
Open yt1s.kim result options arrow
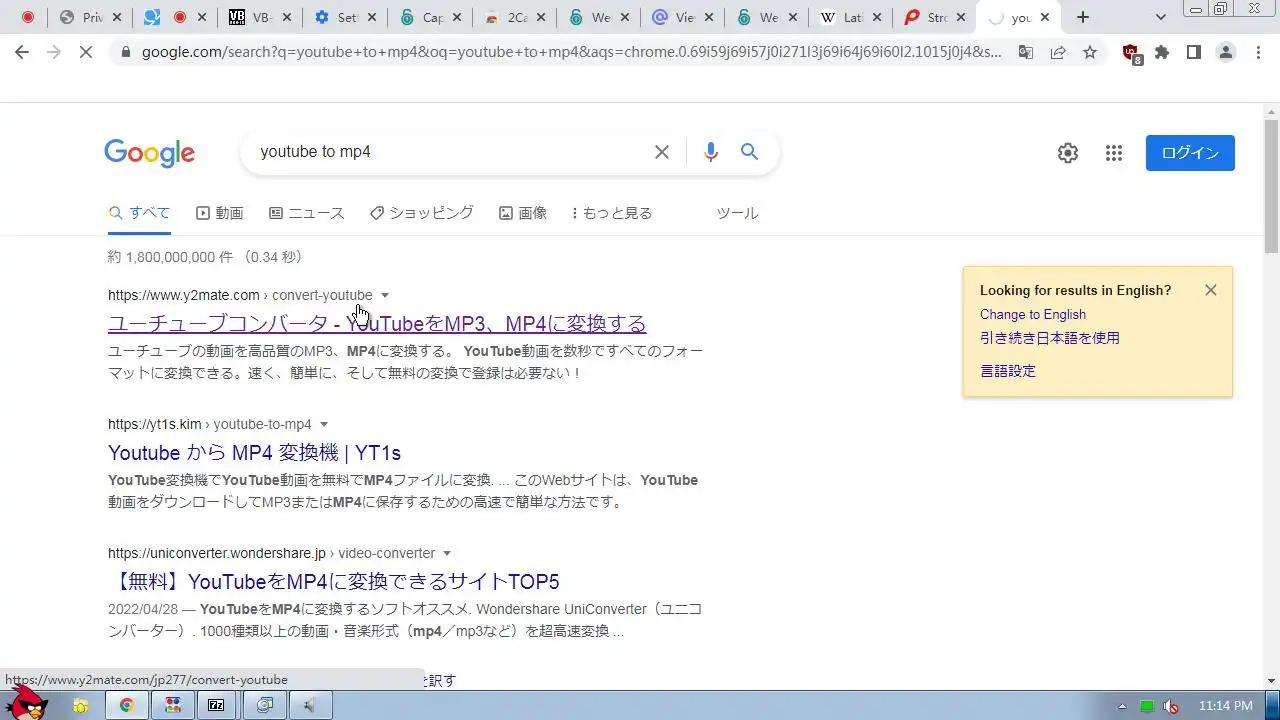coord(324,424)
